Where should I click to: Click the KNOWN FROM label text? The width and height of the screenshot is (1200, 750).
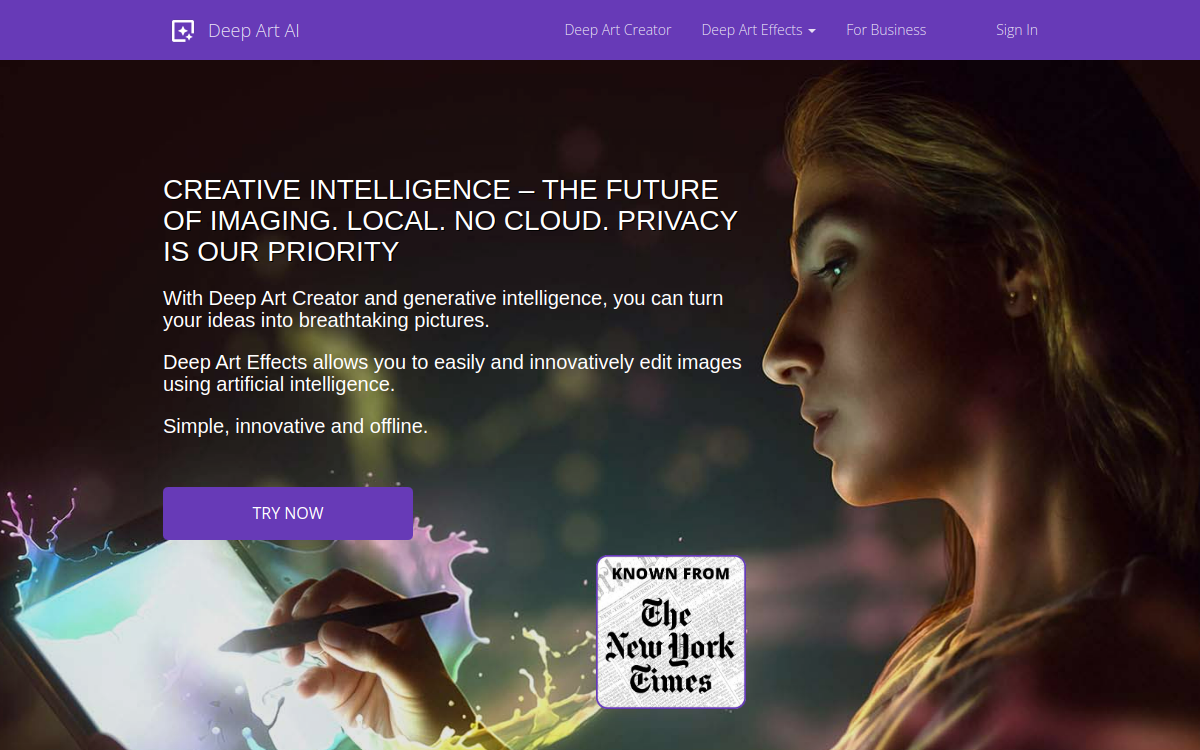coord(671,574)
